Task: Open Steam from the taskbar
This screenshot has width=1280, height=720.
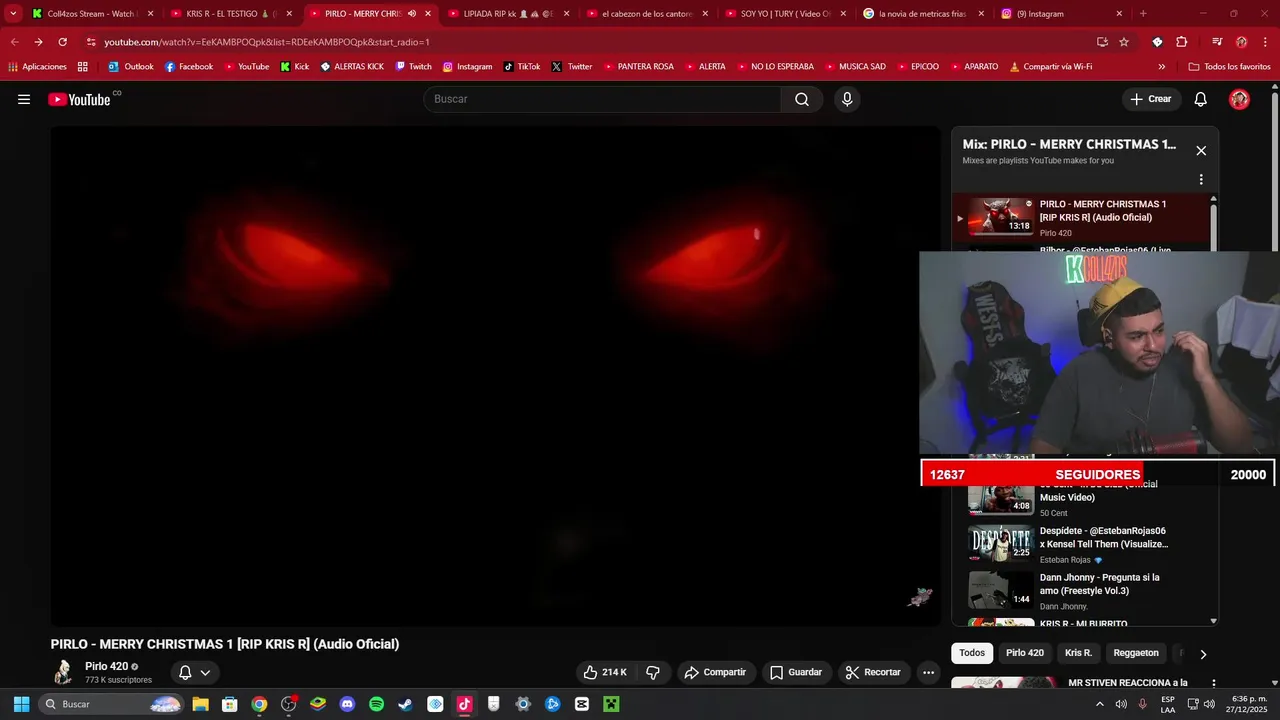Action: click(405, 704)
